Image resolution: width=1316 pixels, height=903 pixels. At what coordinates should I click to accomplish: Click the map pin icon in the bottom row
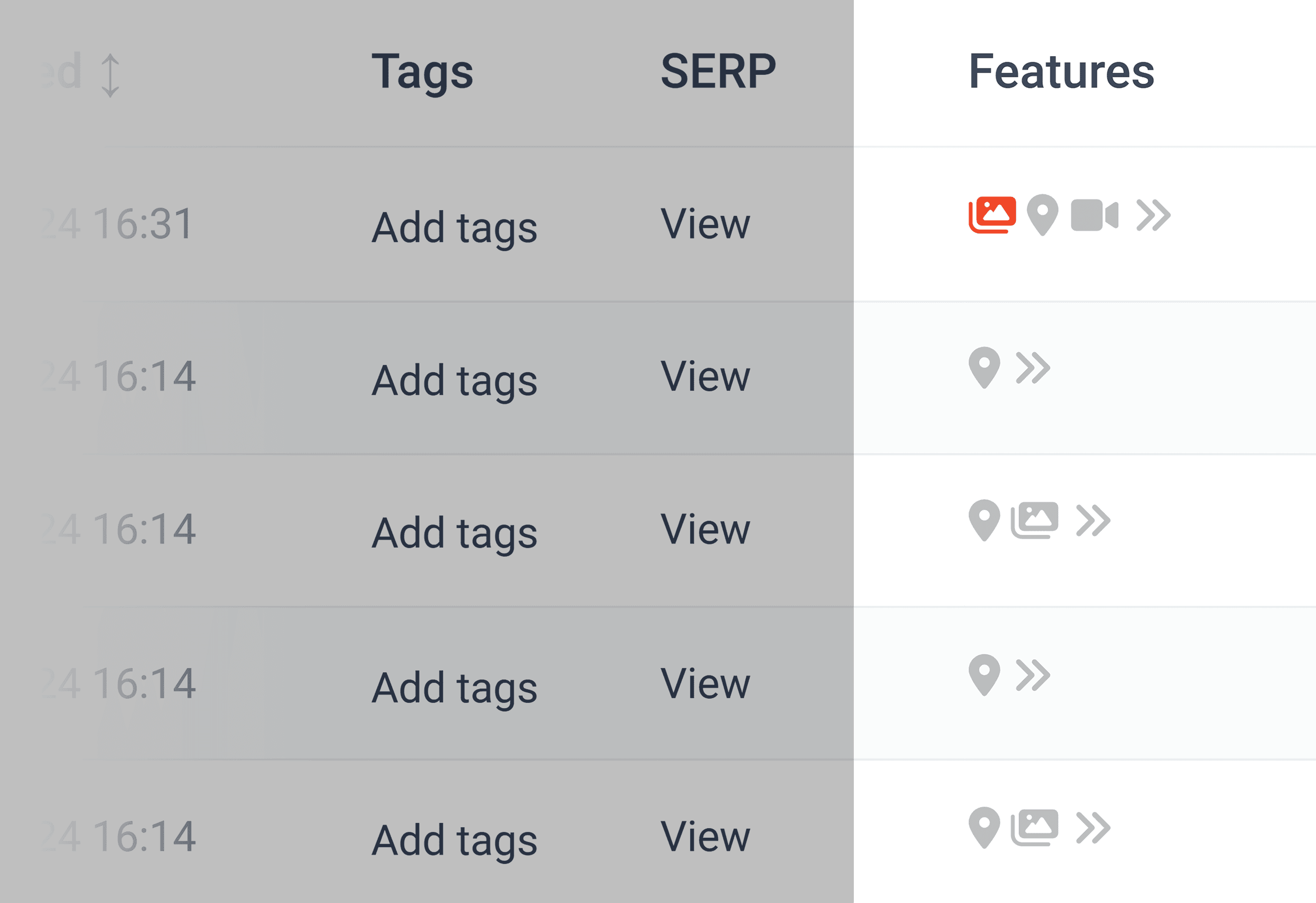coord(984,827)
